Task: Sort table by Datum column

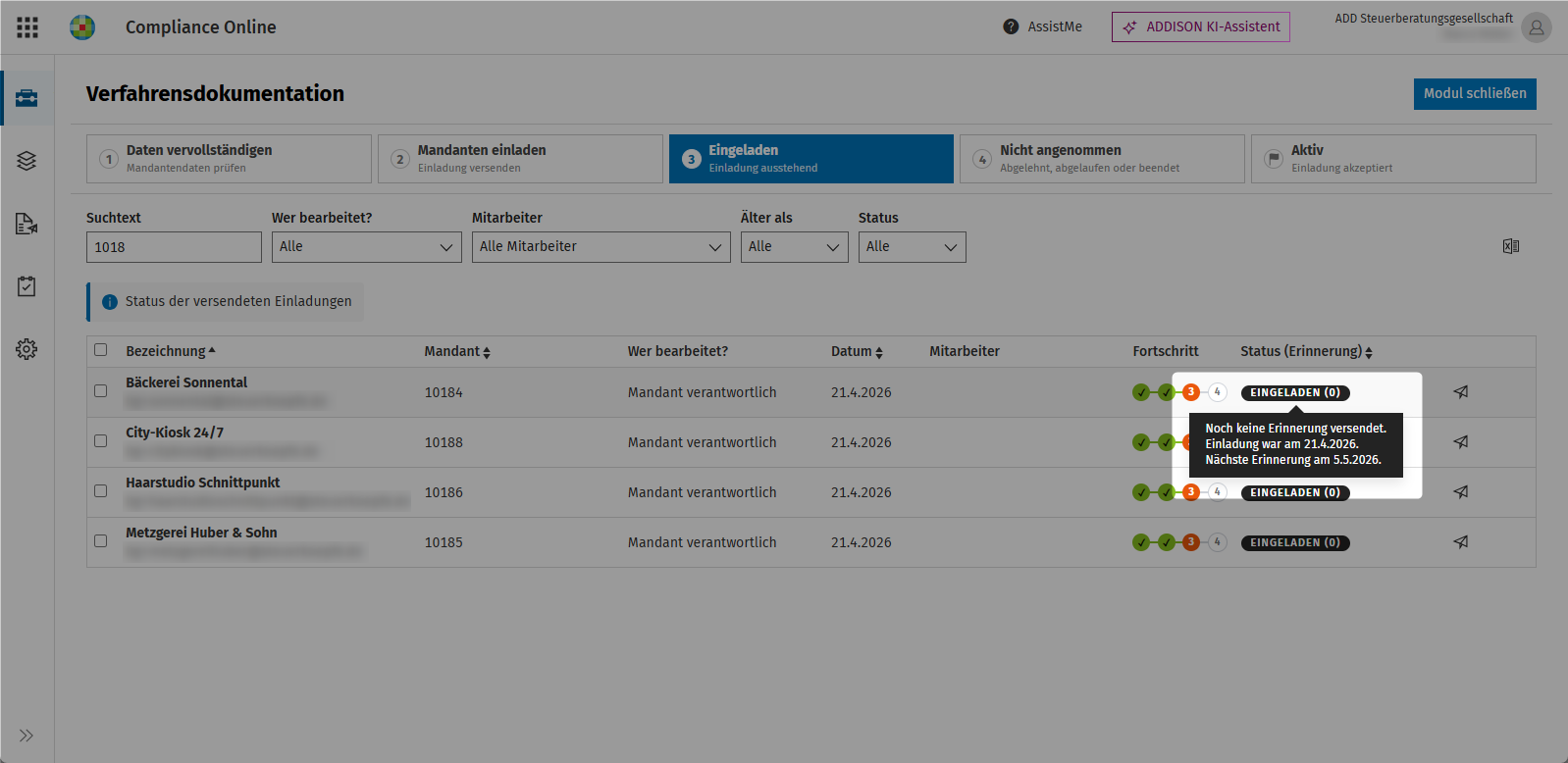Action: [857, 351]
